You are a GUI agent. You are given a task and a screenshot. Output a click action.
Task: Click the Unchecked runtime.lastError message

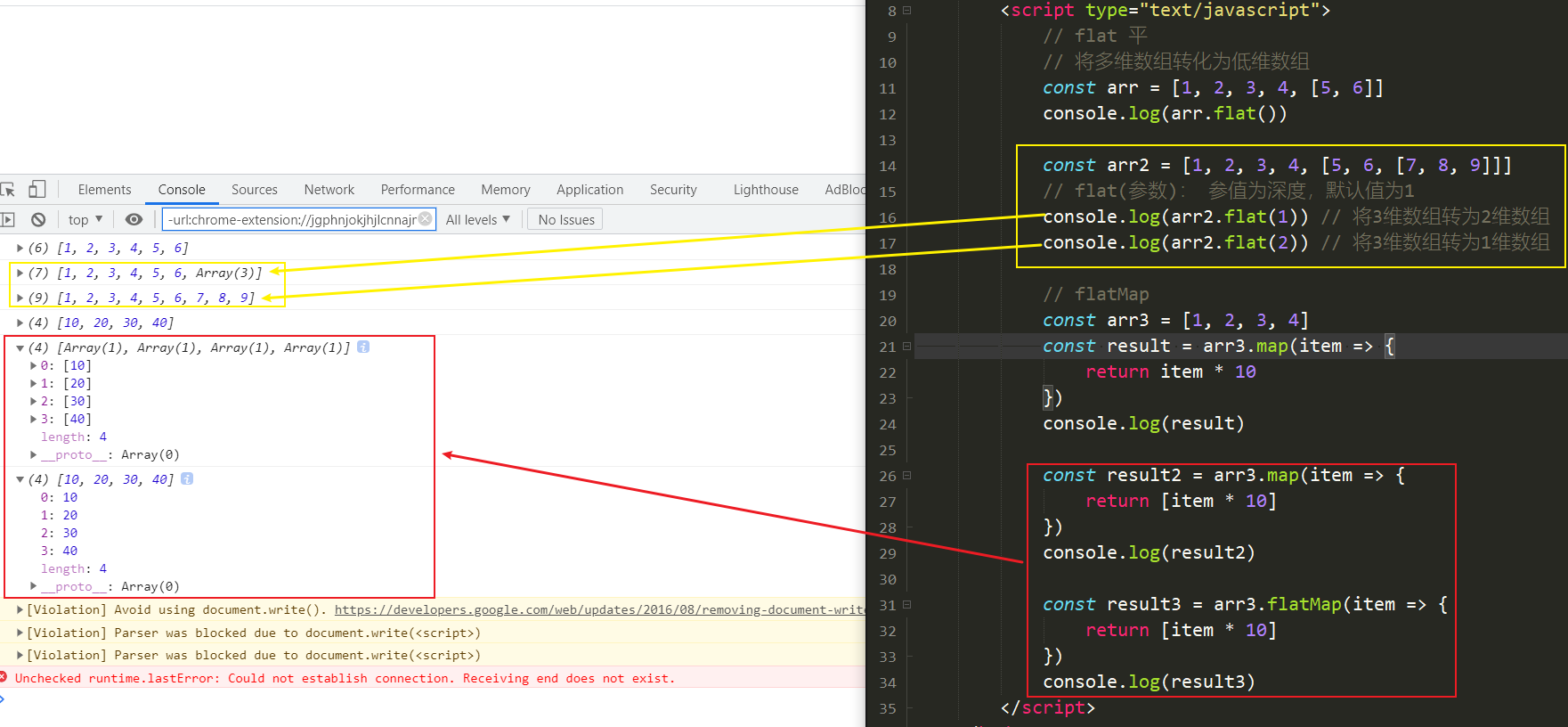tap(345, 678)
